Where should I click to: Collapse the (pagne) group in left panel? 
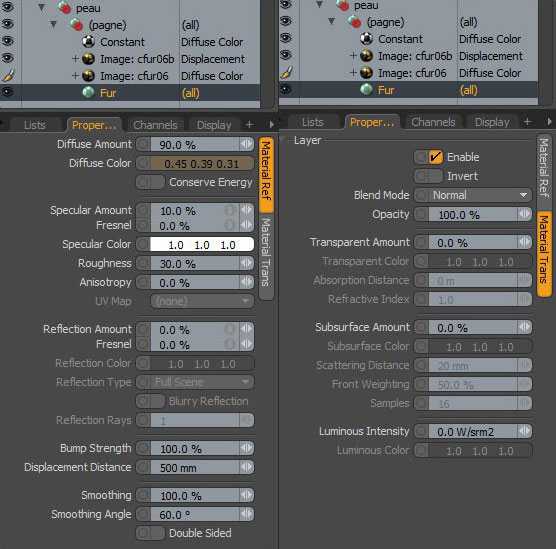click(53, 24)
